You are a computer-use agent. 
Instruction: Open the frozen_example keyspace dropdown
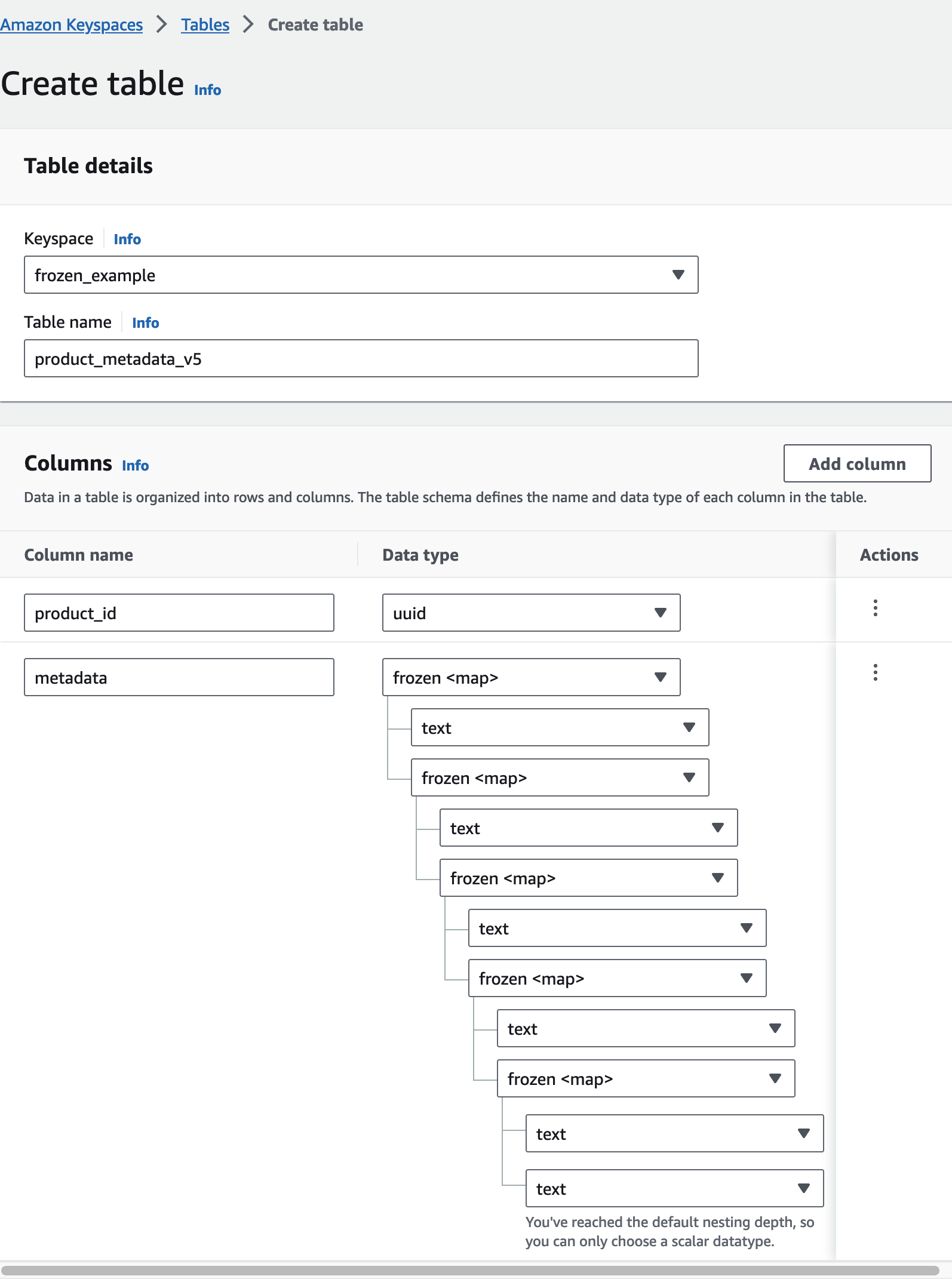[x=361, y=275]
